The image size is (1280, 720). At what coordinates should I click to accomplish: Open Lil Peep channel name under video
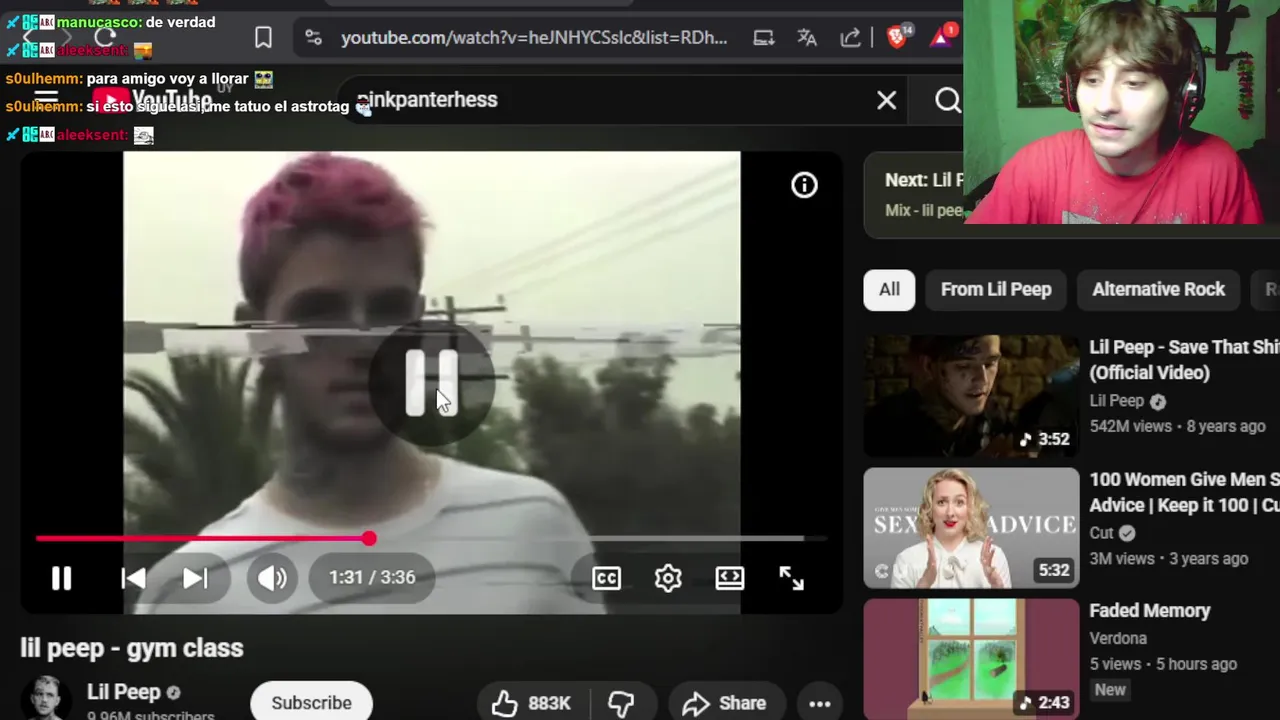click(123, 692)
